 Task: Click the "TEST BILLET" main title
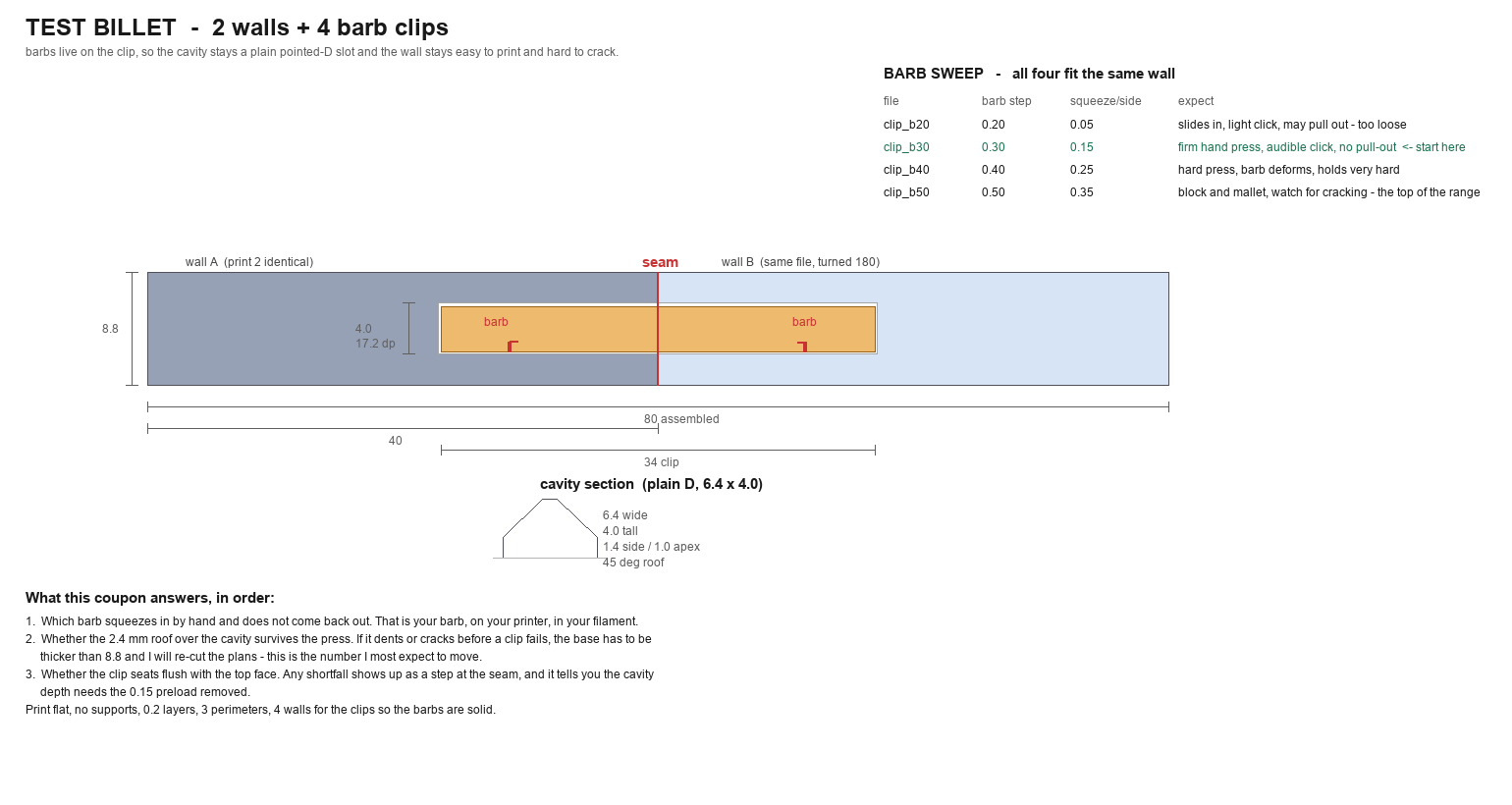237,27
